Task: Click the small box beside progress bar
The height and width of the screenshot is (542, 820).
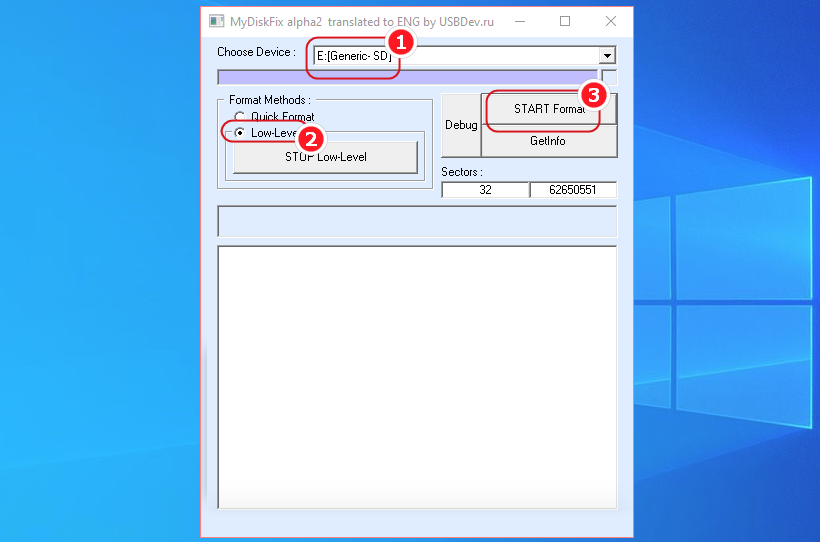Action: click(x=609, y=77)
